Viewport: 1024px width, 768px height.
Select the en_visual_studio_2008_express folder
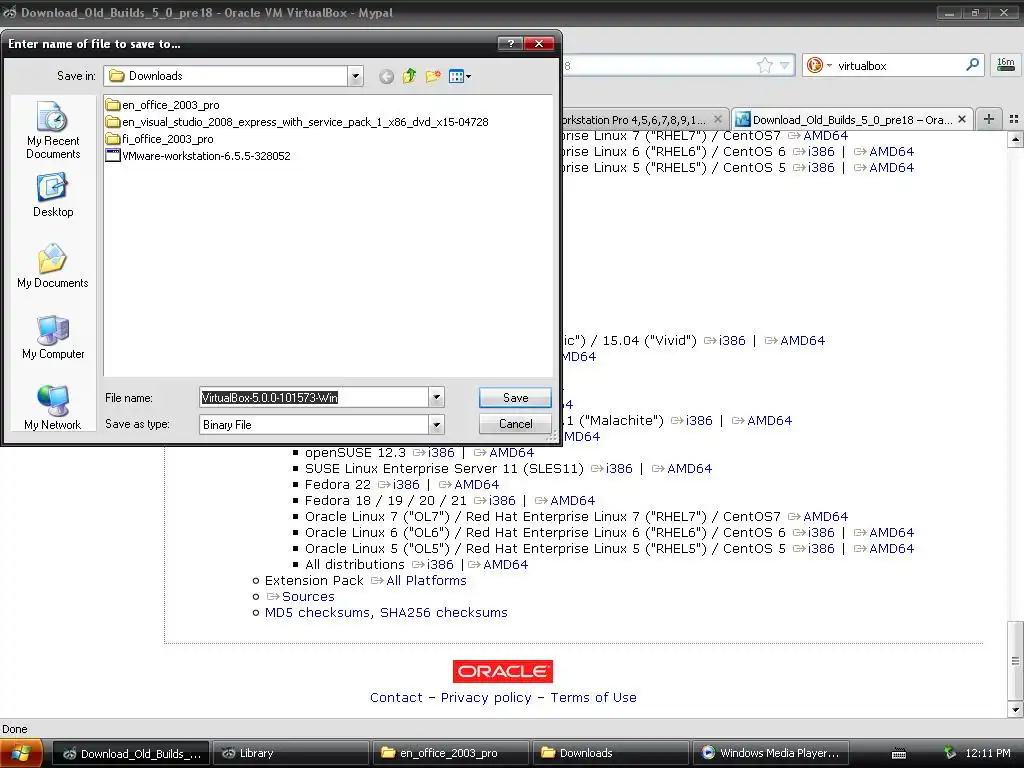(297, 122)
